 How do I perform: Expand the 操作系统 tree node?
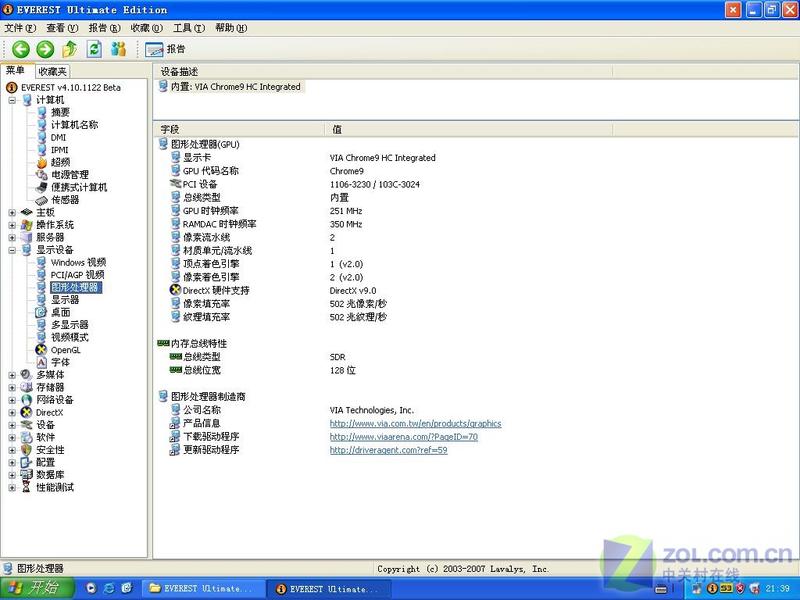click(x=12, y=225)
